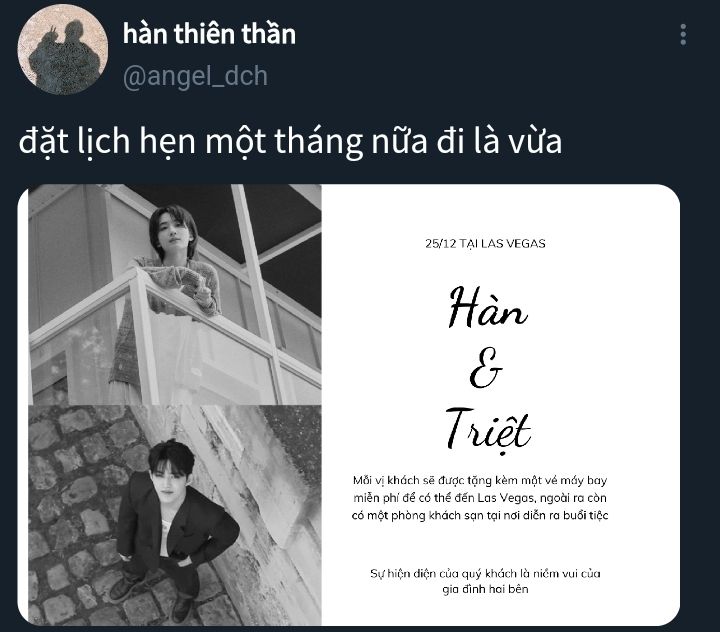Click the cursive name Triệt
Screen dimensions: 720x632
[x=488, y=429]
